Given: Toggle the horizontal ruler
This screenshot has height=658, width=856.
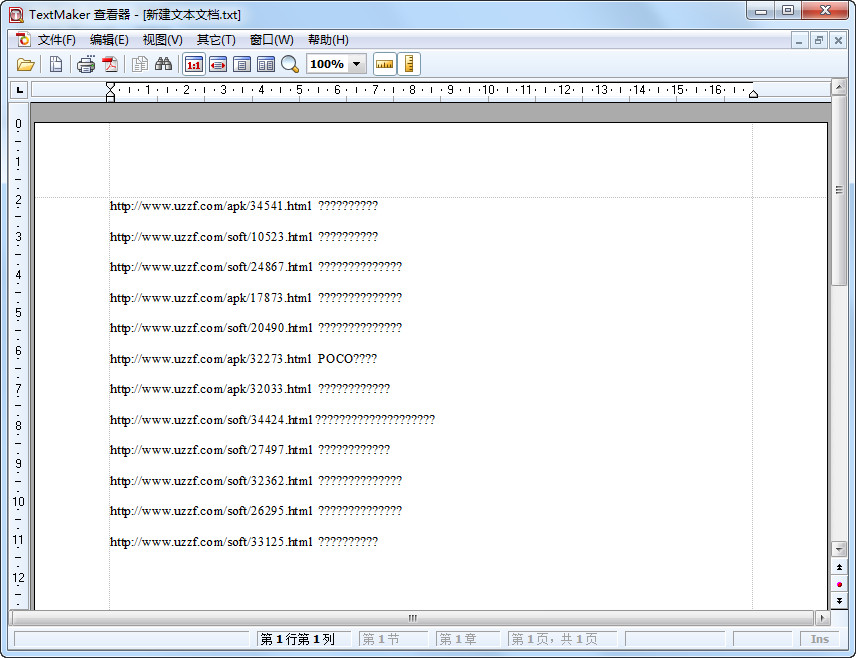Looking at the screenshot, I should (x=384, y=64).
